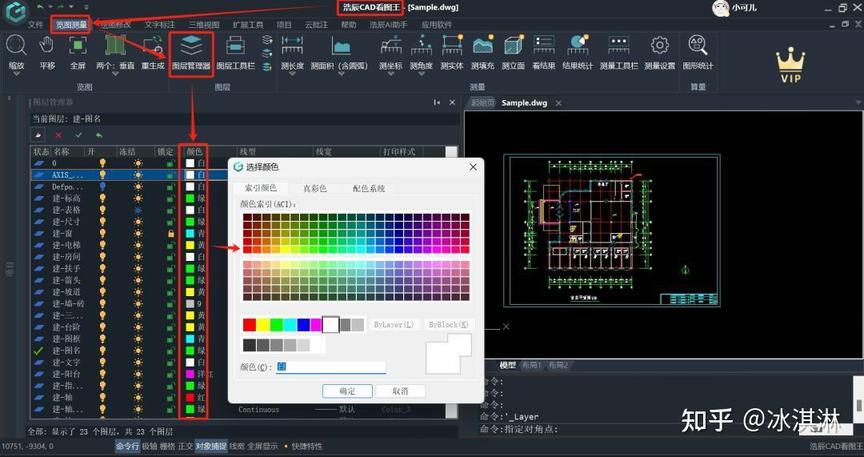Expand the dropdown arrow under 缩放
This screenshot has height=457, width=864.
coord(16,74)
